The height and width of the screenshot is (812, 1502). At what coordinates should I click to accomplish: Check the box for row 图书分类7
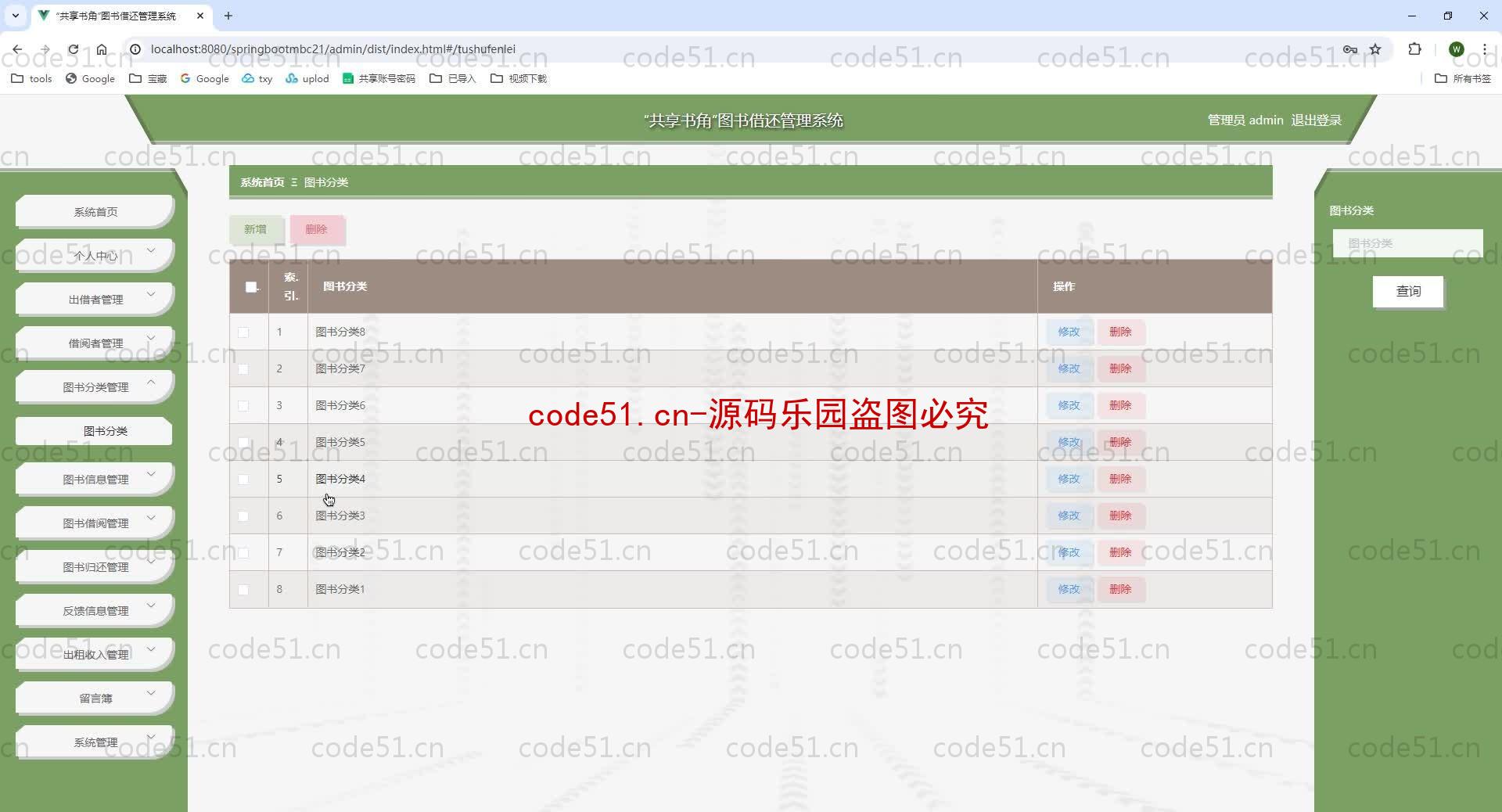243,369
